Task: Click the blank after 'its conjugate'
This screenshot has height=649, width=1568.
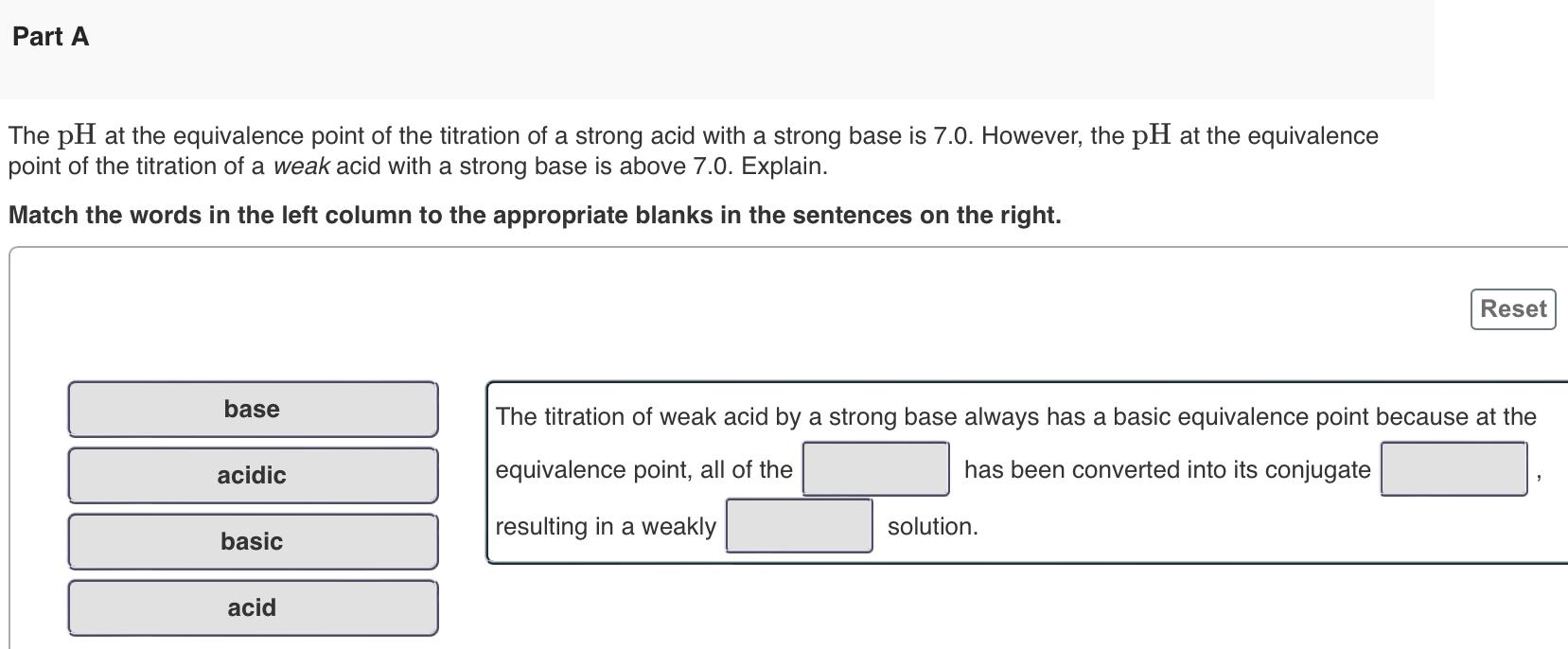Action: (1455, 468)
